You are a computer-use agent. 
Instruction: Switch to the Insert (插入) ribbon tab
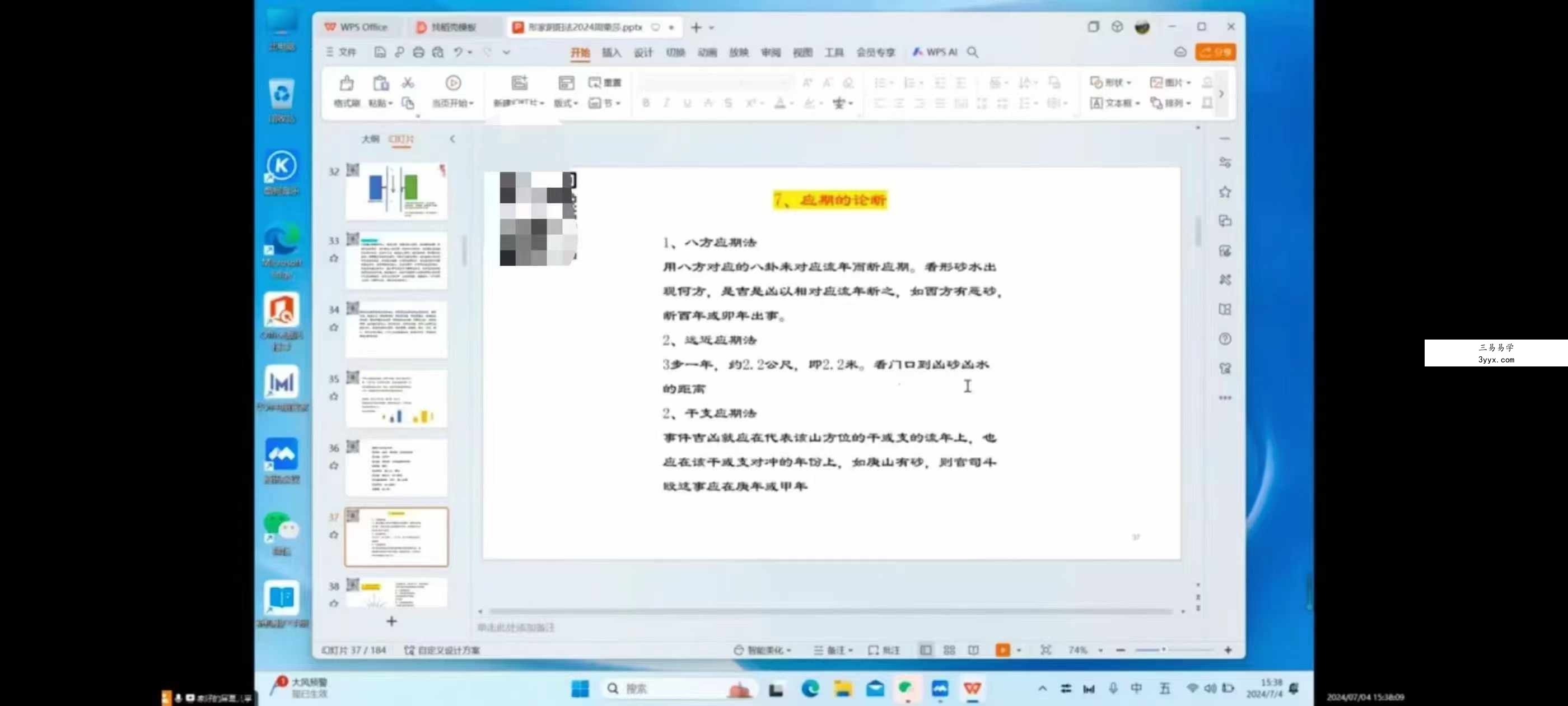pyautogui.click(x=611, y=52)
